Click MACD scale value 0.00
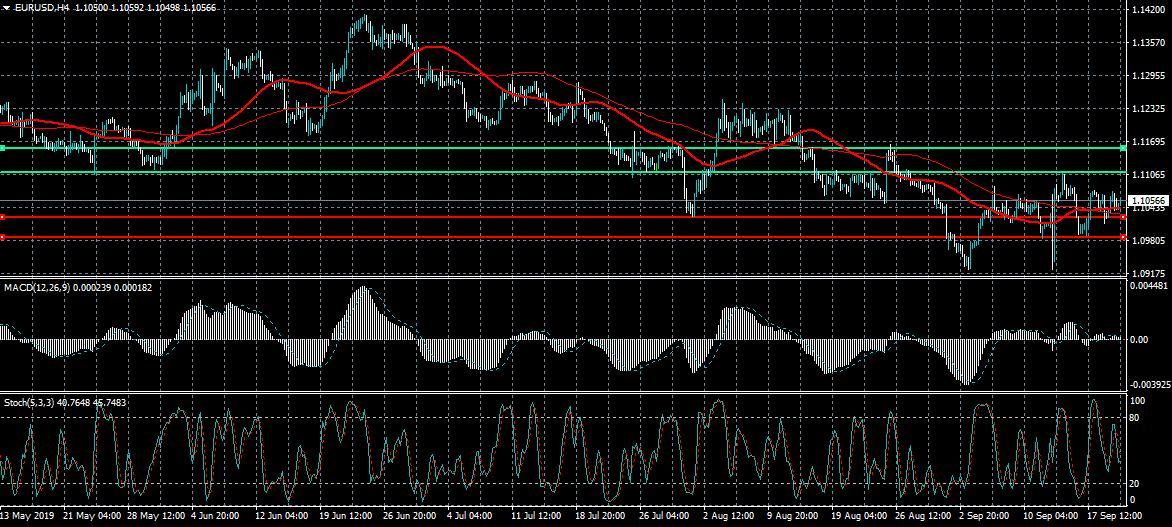This screenshot has width=1172, height=527. tap(1138, 339)
